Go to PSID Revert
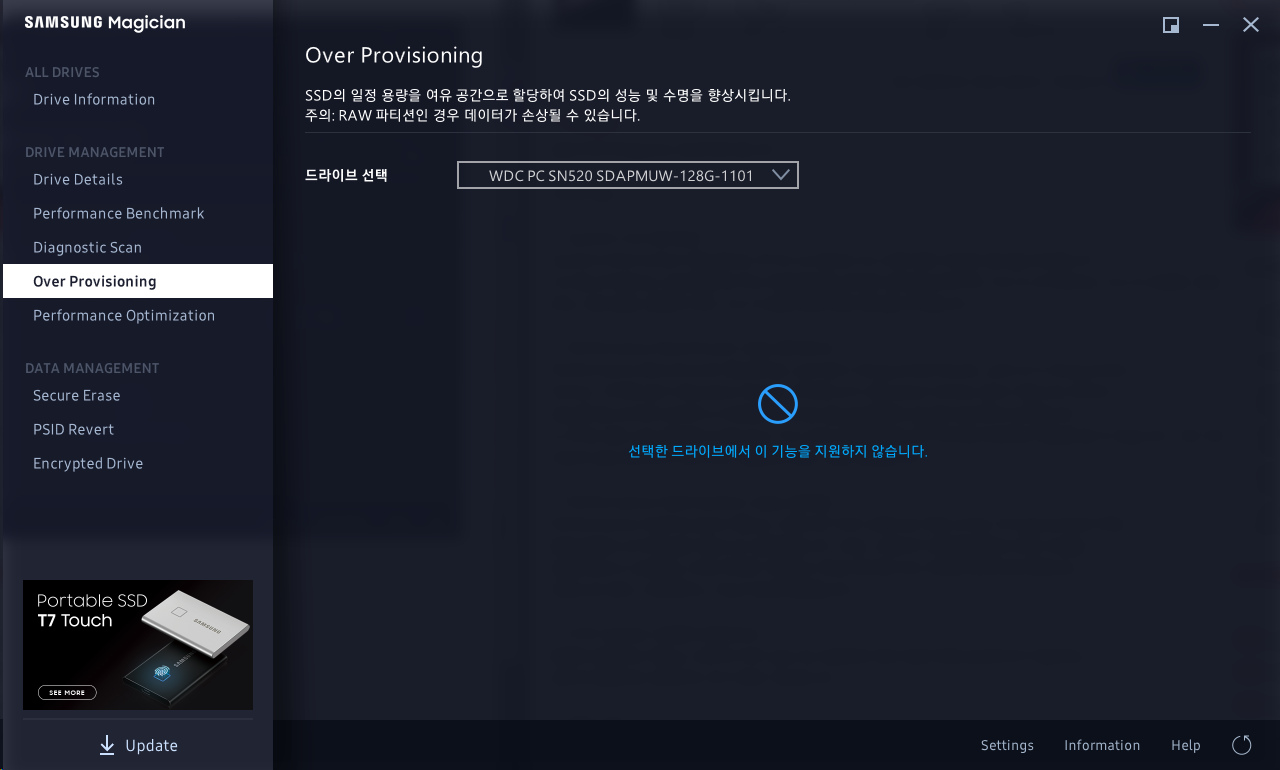Viewport: 1280px width, 770px height. click(x=73, y=430)
